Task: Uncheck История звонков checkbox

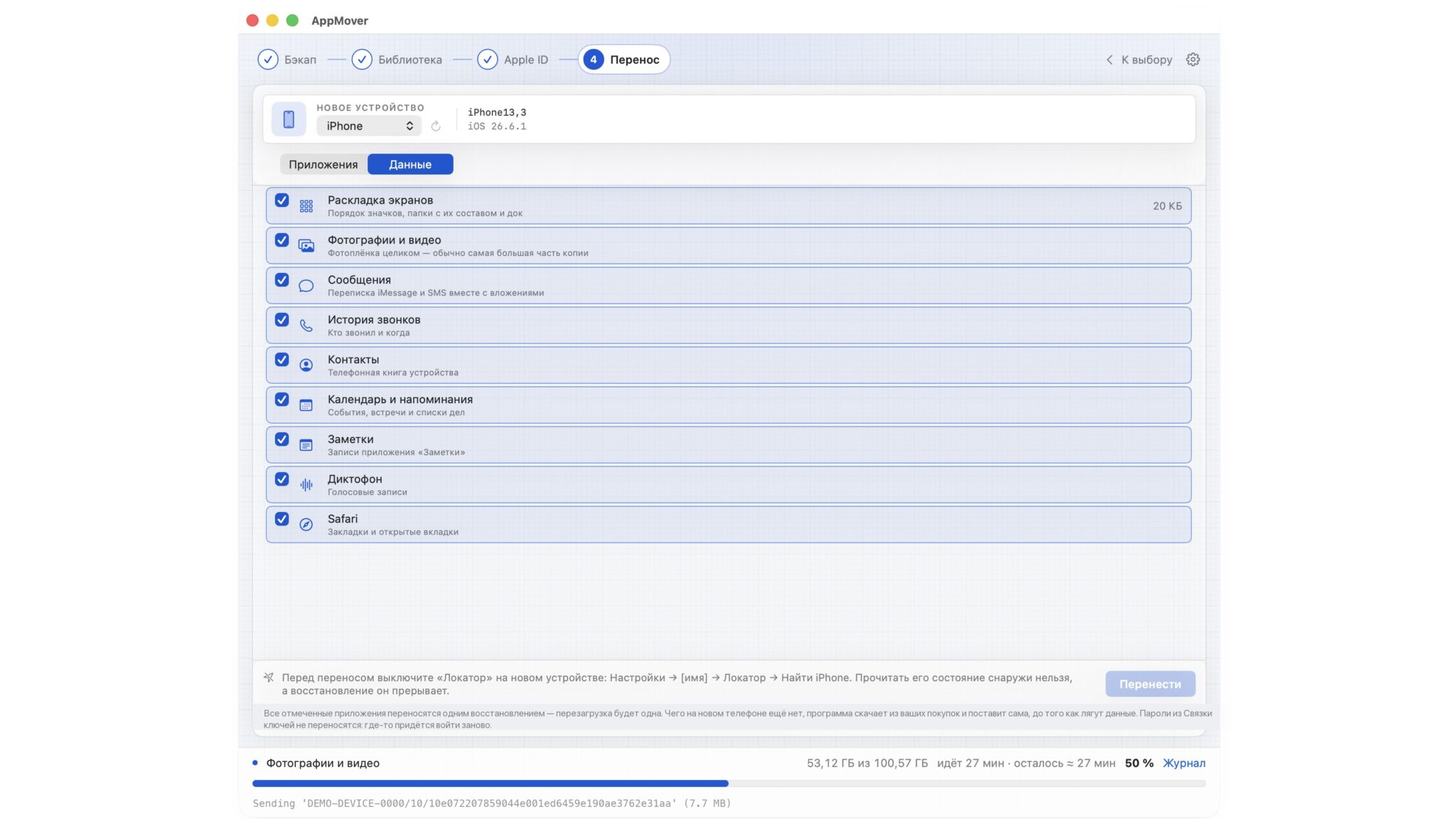Action: pyautogui.click(x=282, y=320)
